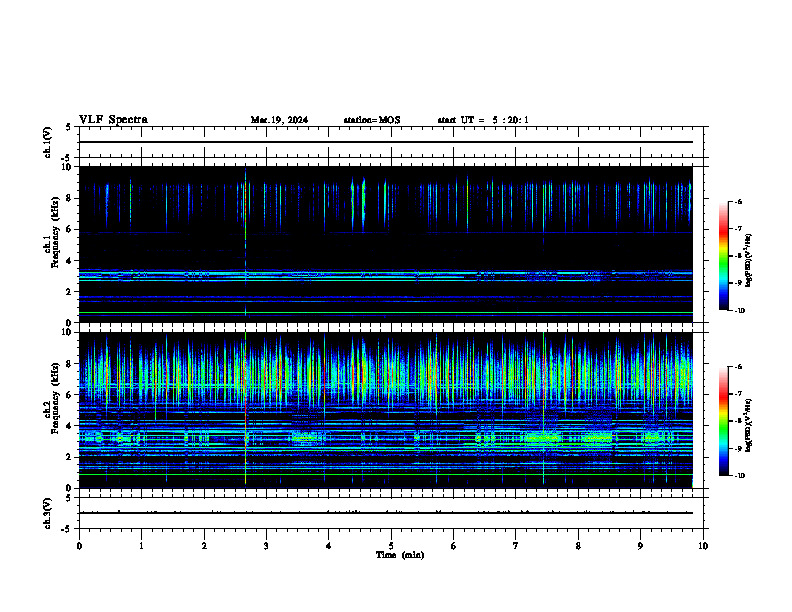Screen dimensions: 792x612
Task: Click tick label "4" on the Time axis
Action: (328, 546)
